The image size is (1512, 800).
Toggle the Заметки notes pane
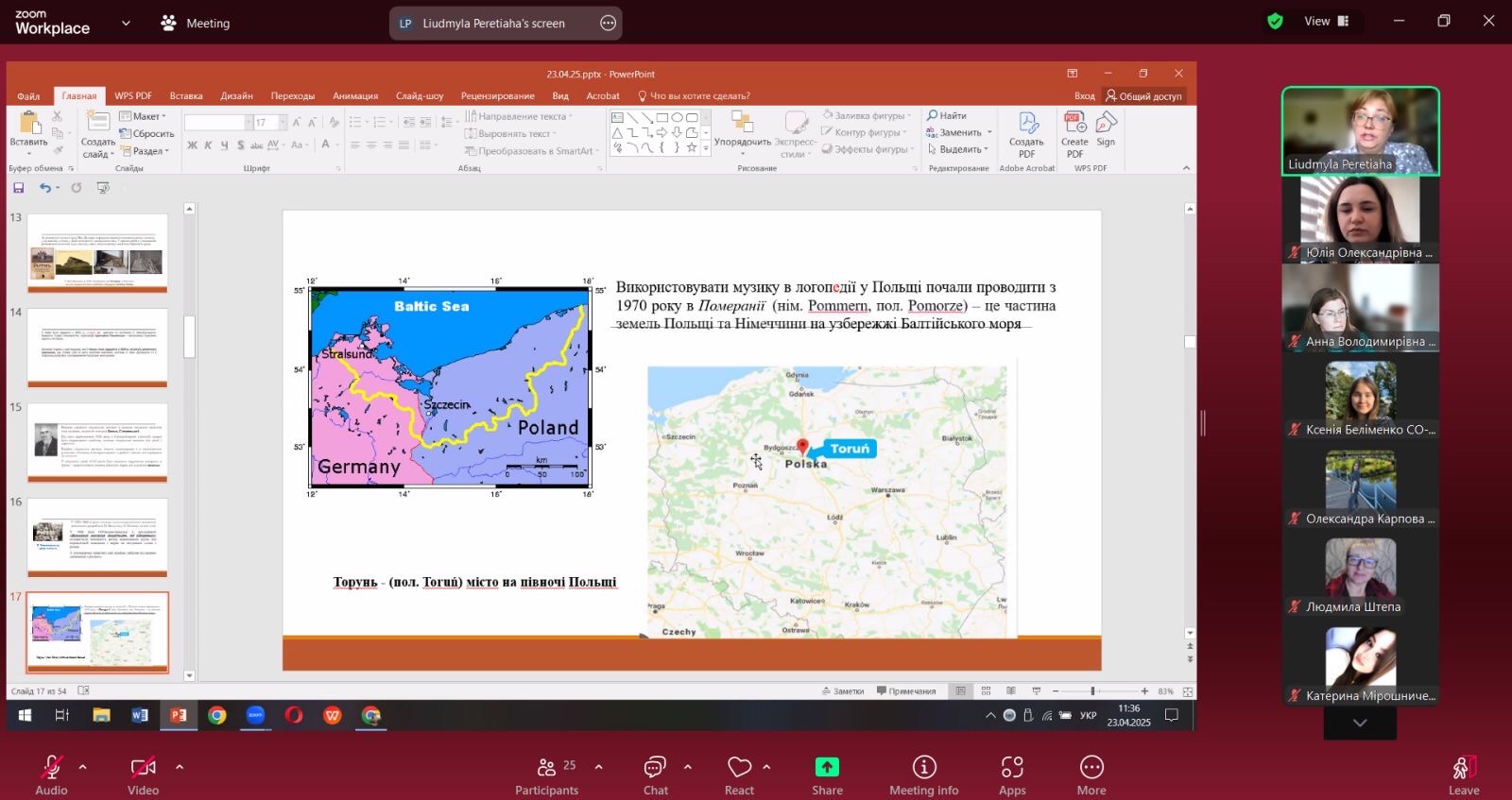pyautogui.click(x=843, y=691)
